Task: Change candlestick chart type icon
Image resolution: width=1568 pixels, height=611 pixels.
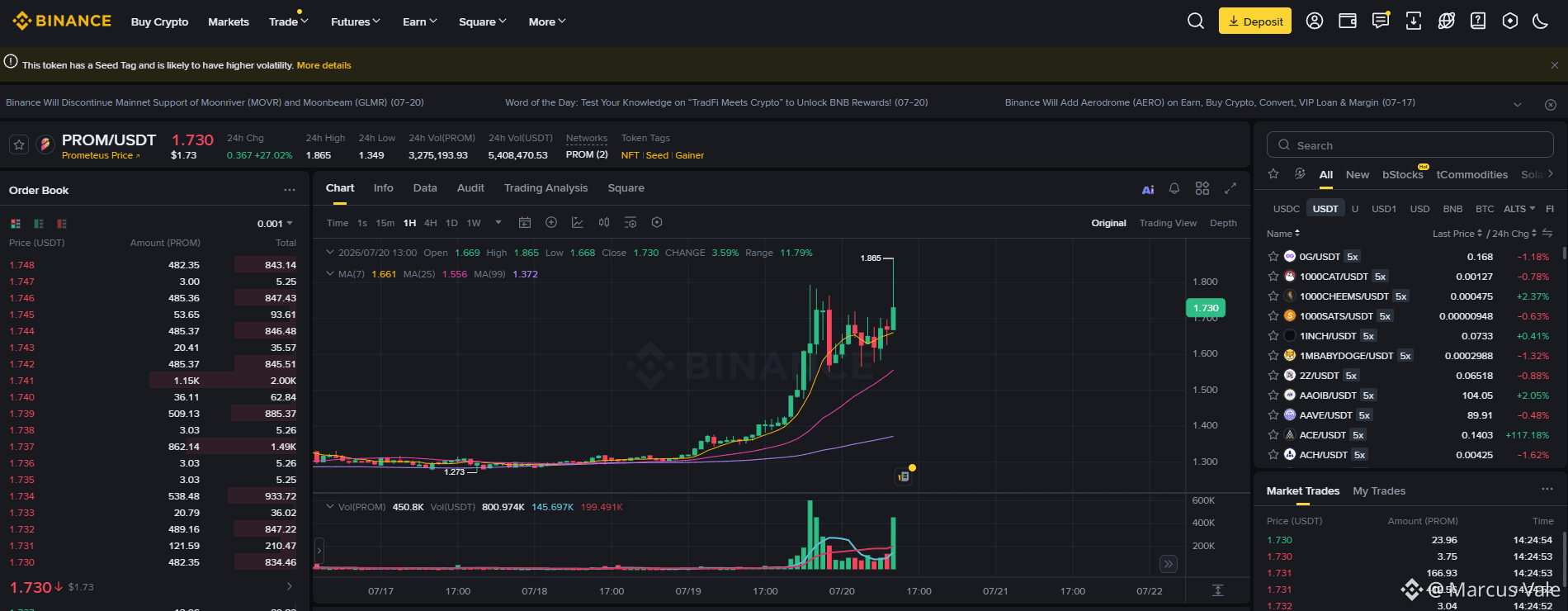Action: coord(604,223)
